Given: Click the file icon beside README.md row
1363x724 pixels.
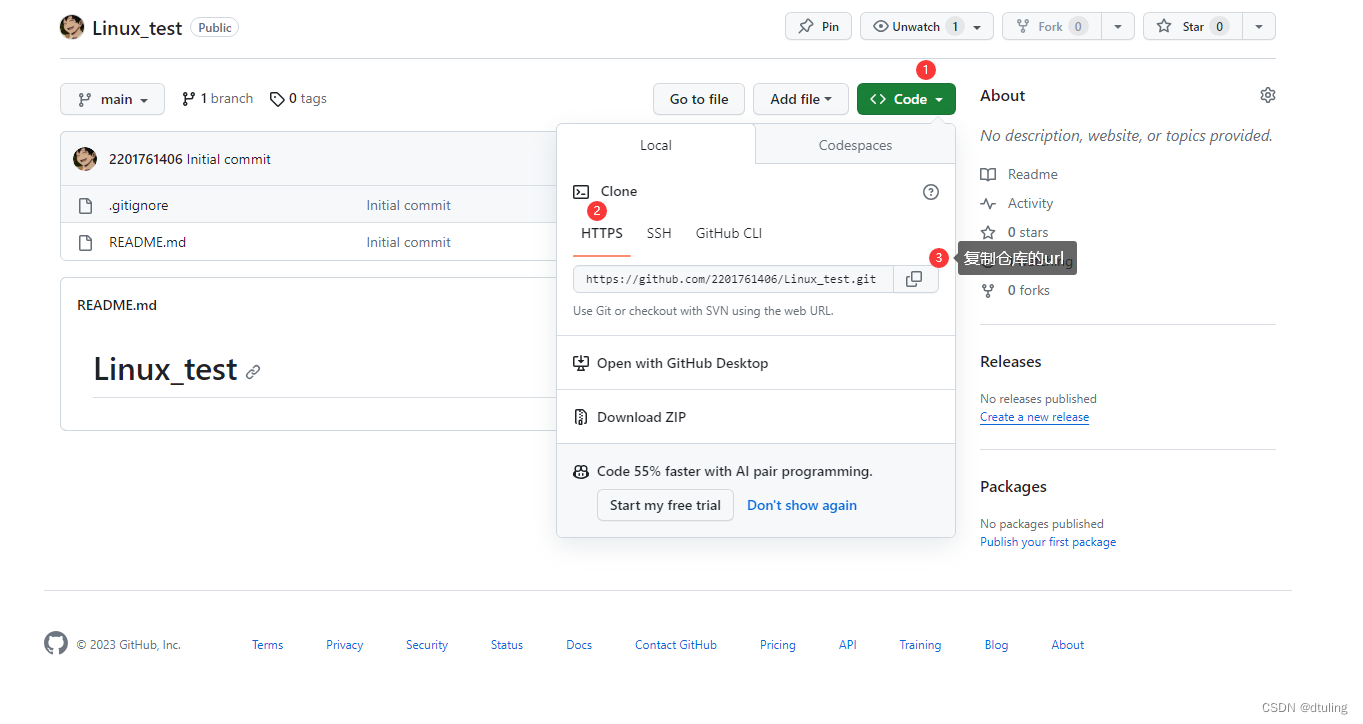Looking at the screenshot, I should [x=86, y=242].
